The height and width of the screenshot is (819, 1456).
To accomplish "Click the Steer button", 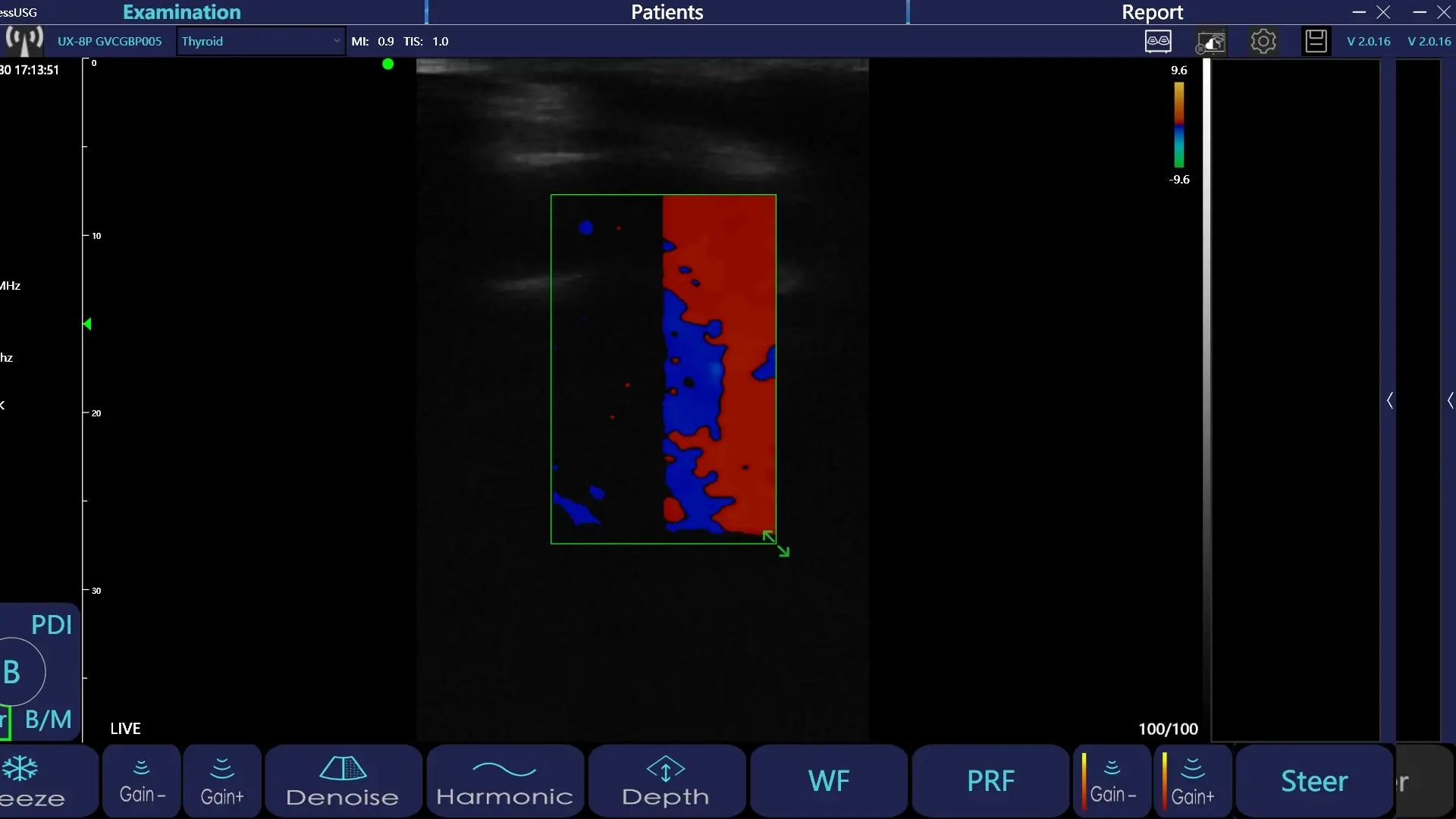I will coord(1314,781).
